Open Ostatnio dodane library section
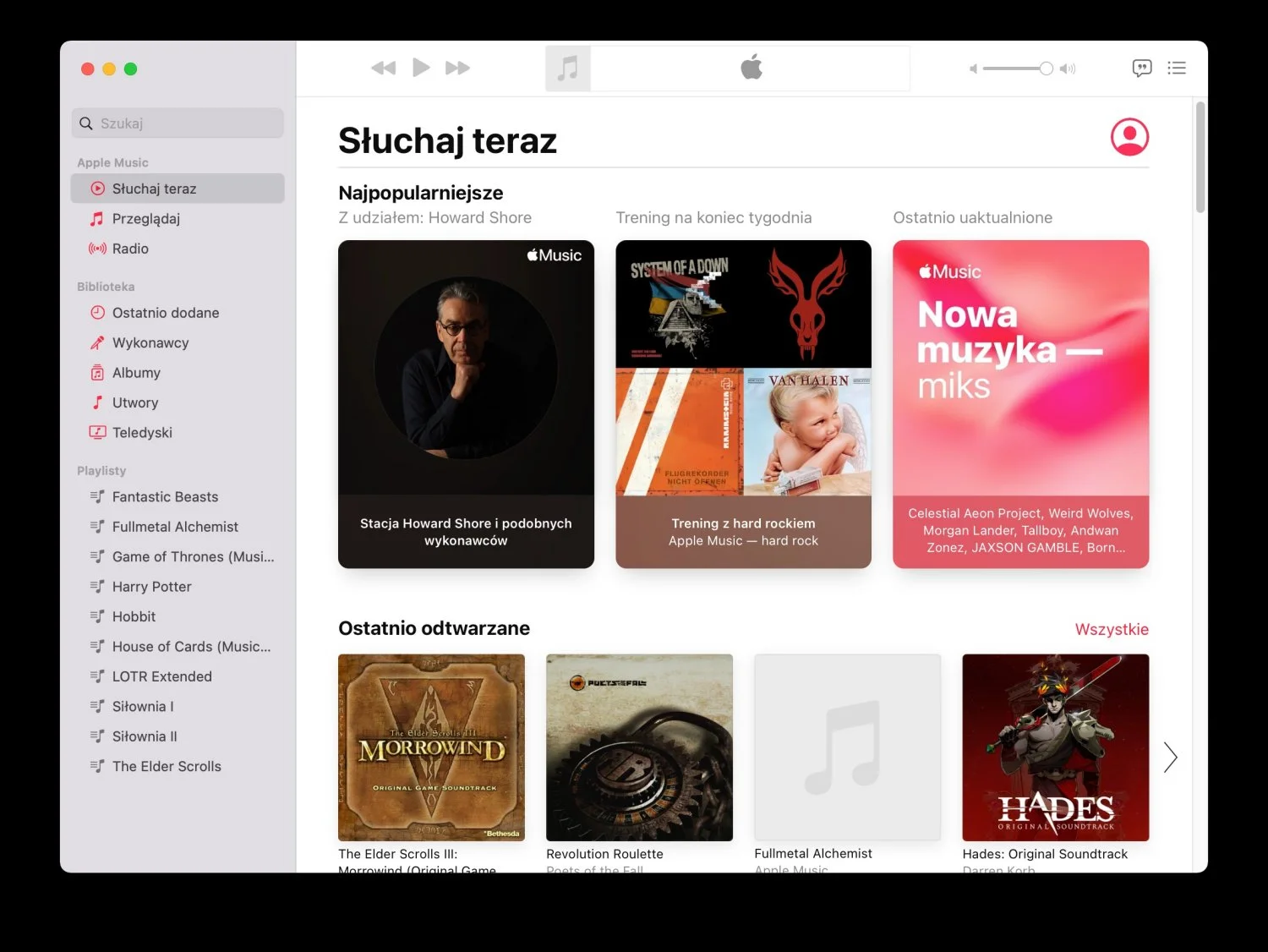The height and width of the screenshot is (952, 1268). pyautogui.click(x=178, y=313)
